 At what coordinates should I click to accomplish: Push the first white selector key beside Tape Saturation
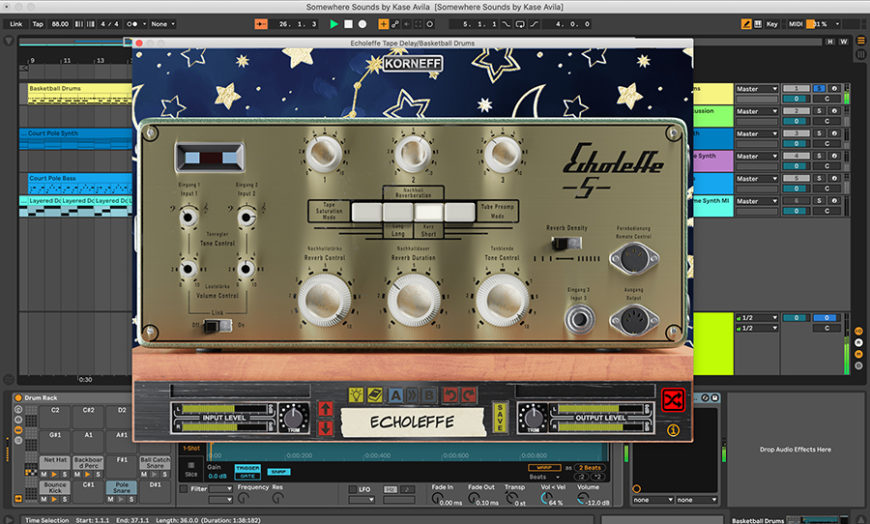367,212
